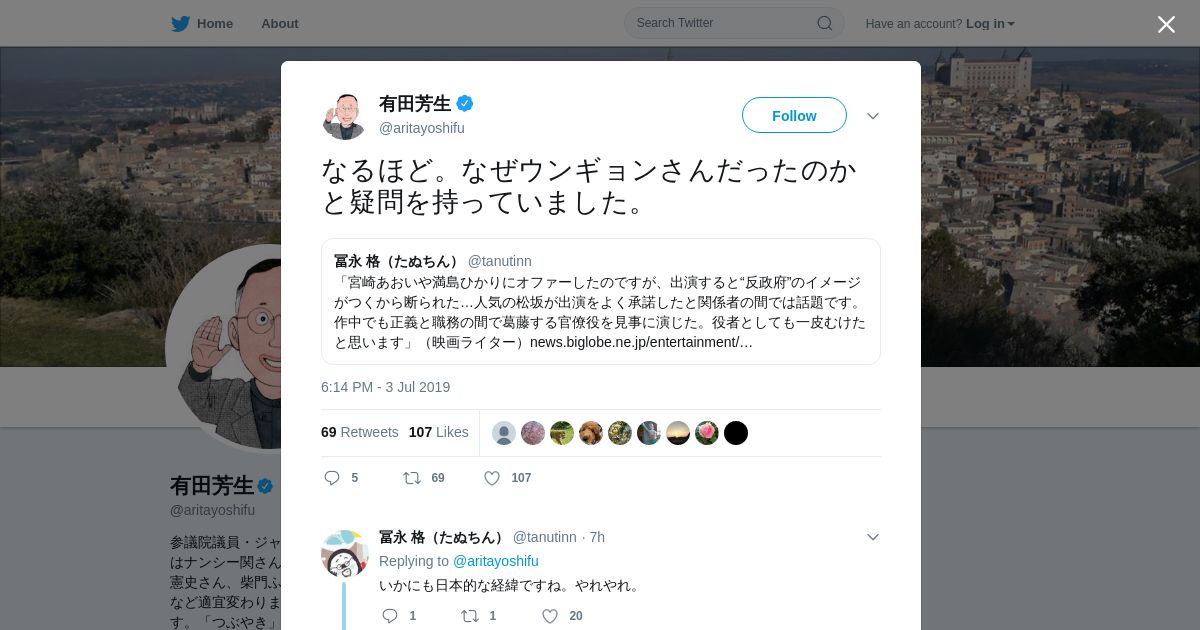Retweet the main tweet showing 69

point(412,478)
